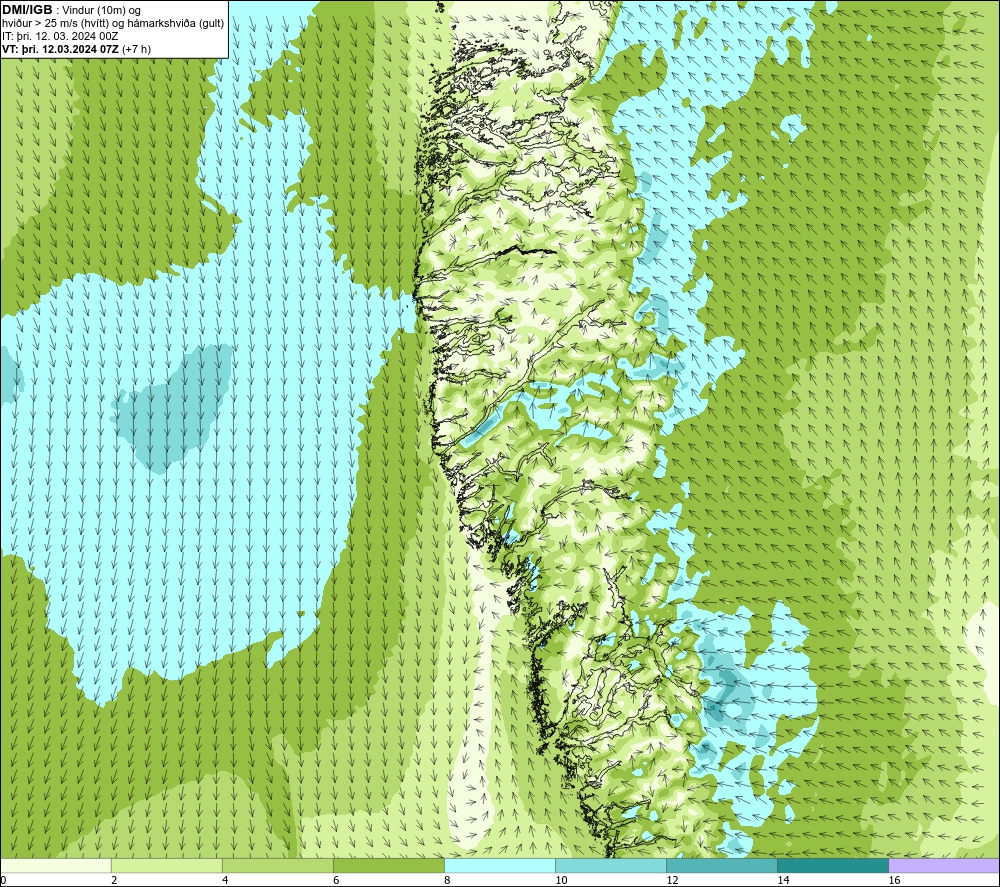
Task: Click the 'VT: þri. 12.03.2024 07Z (+7 h)' line
Action: point(77,49)
